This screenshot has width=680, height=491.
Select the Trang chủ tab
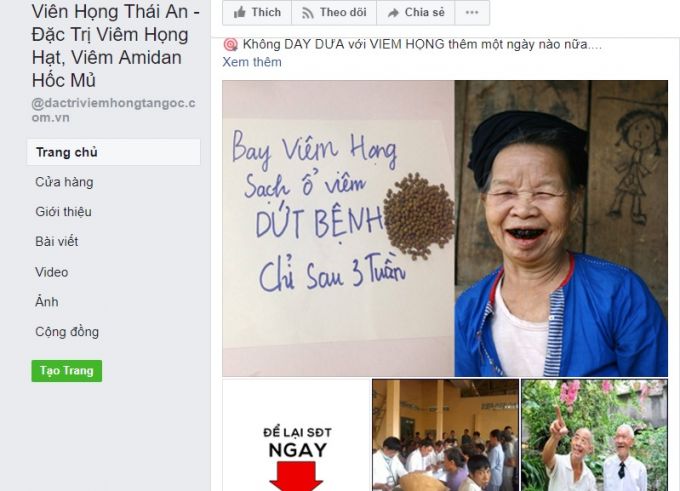114,152
